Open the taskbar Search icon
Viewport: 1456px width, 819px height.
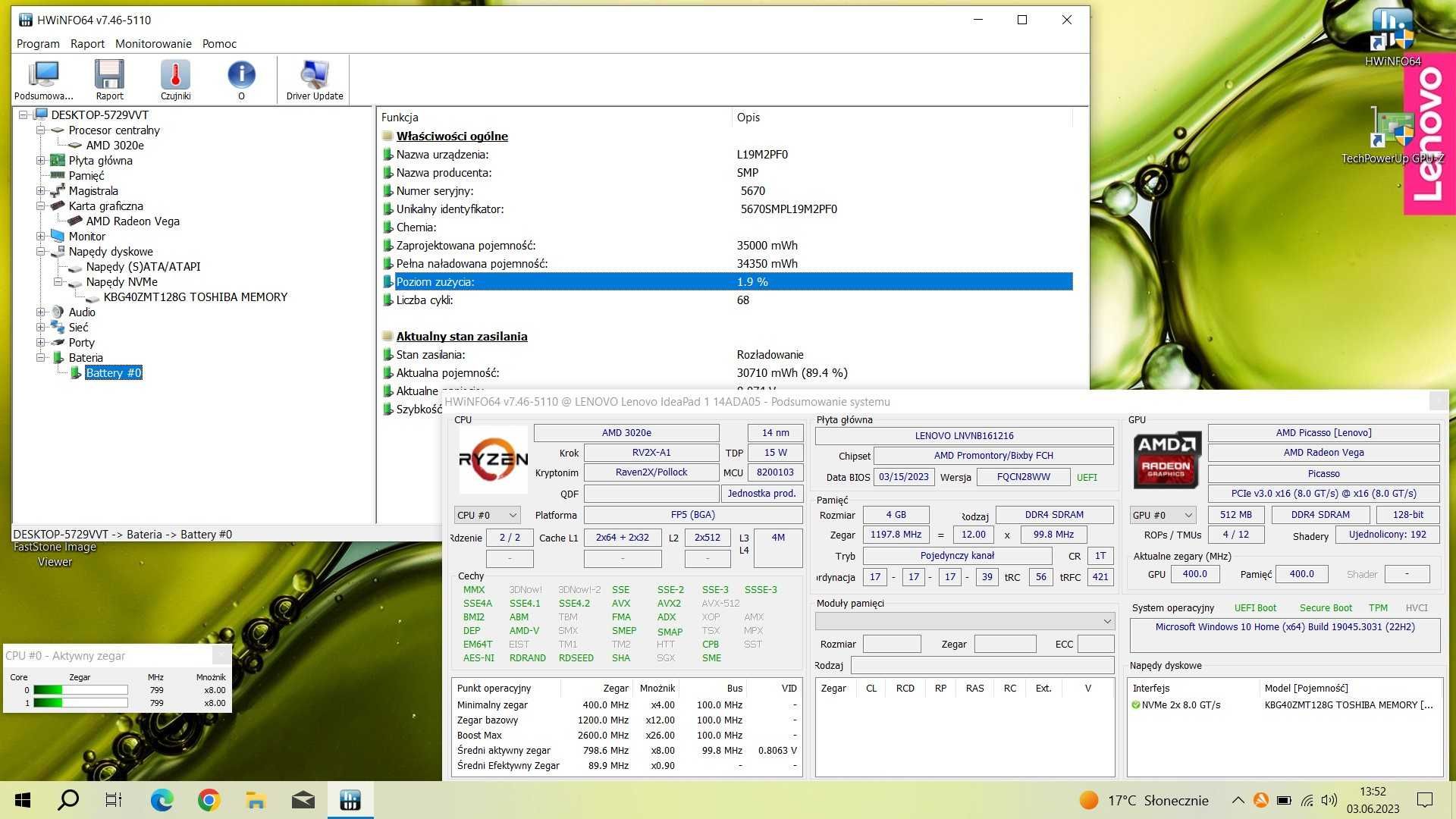pos(68,800)
